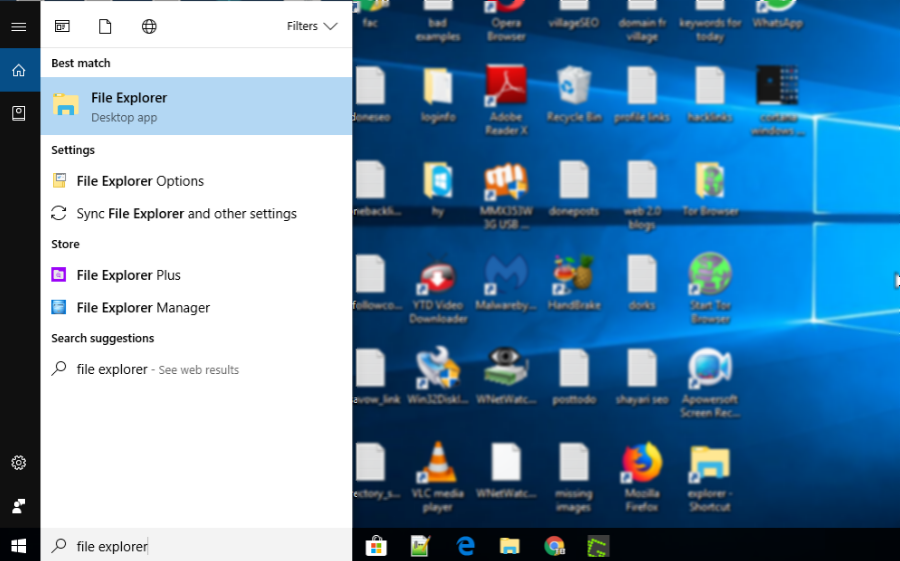This screenshot has height=561, width=900.
Task: Select Tor Browser folder desktop icon
Action: click(x=711, y=188)
